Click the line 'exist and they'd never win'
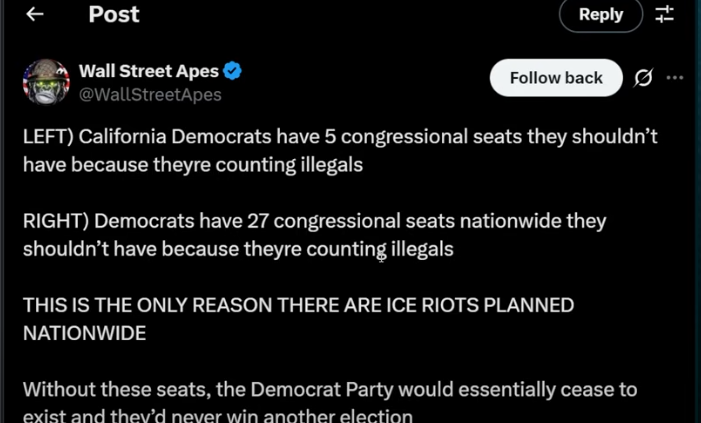 coord(218,416)
